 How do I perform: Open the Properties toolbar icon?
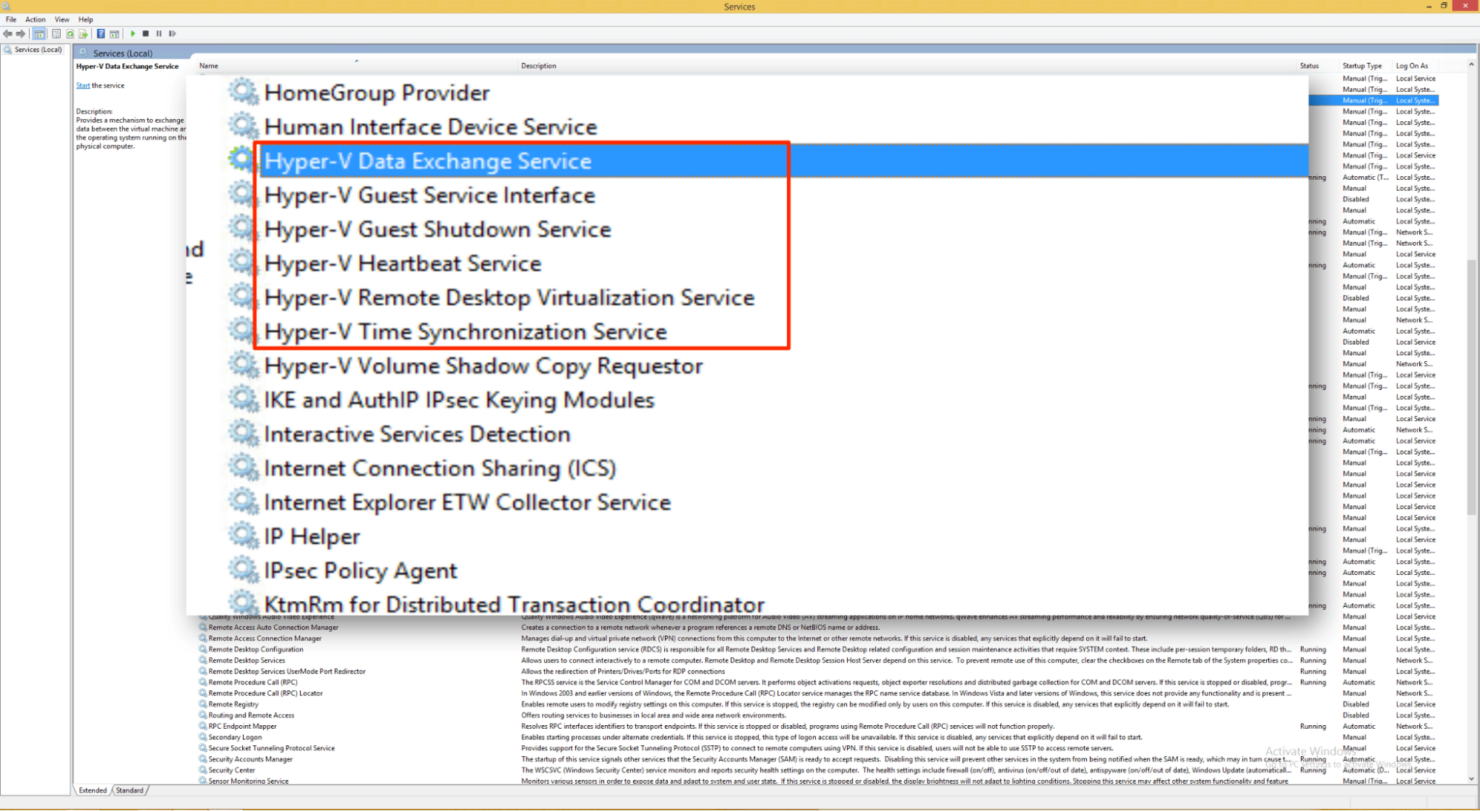(x=56, y=33)
